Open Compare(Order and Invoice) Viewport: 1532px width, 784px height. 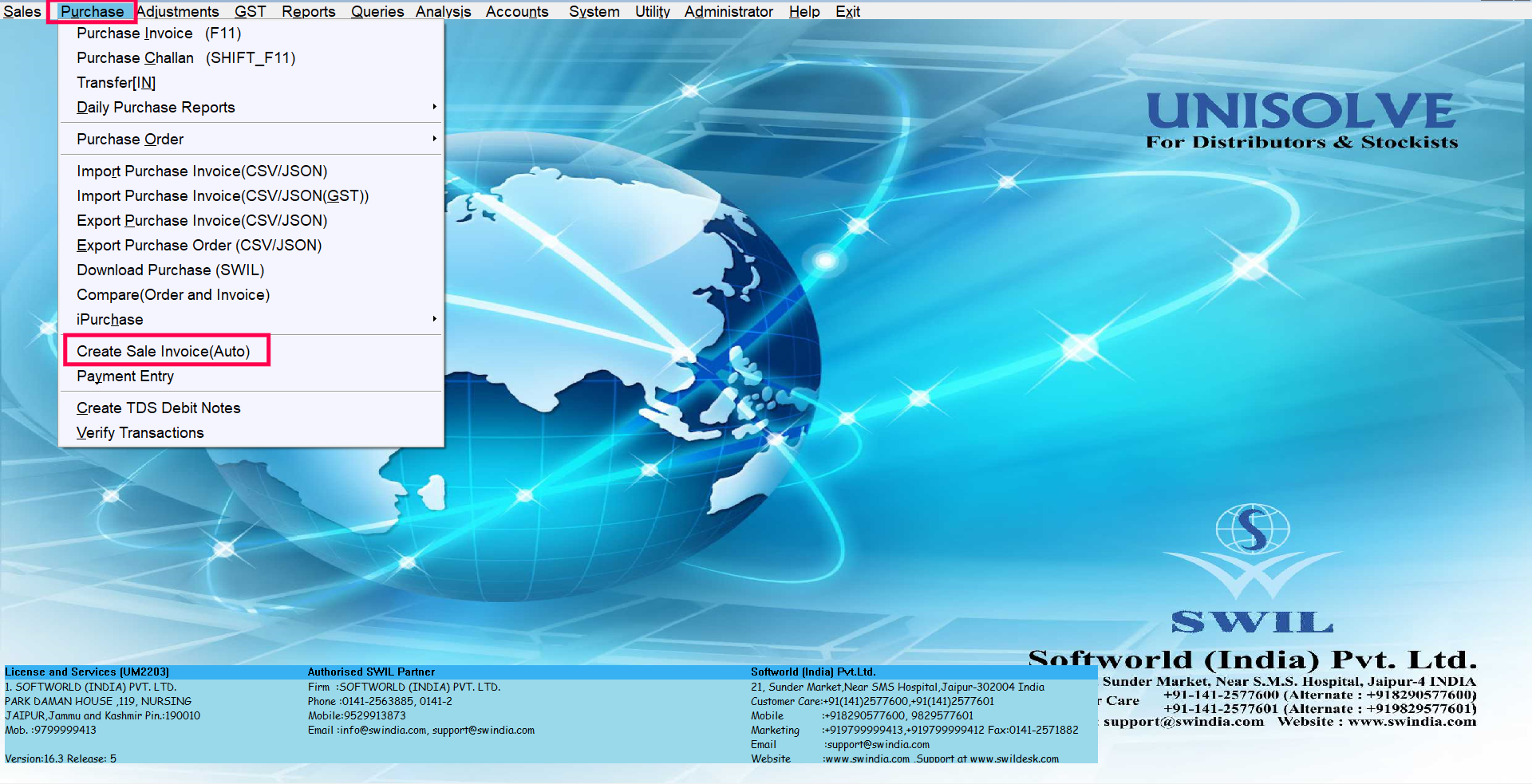(251, 295)
